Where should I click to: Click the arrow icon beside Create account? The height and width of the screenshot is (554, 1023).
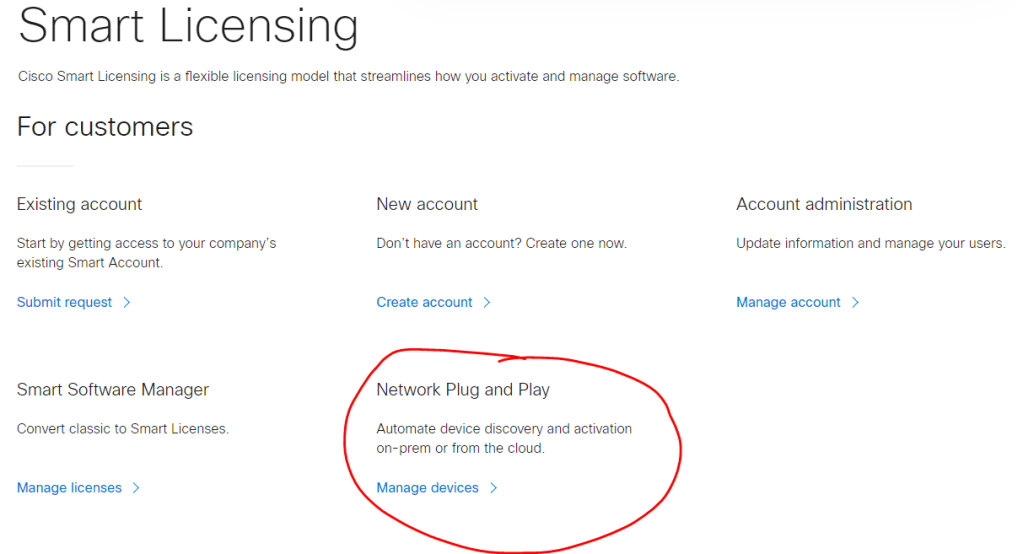pyautogui.click(x=487, y=302)
